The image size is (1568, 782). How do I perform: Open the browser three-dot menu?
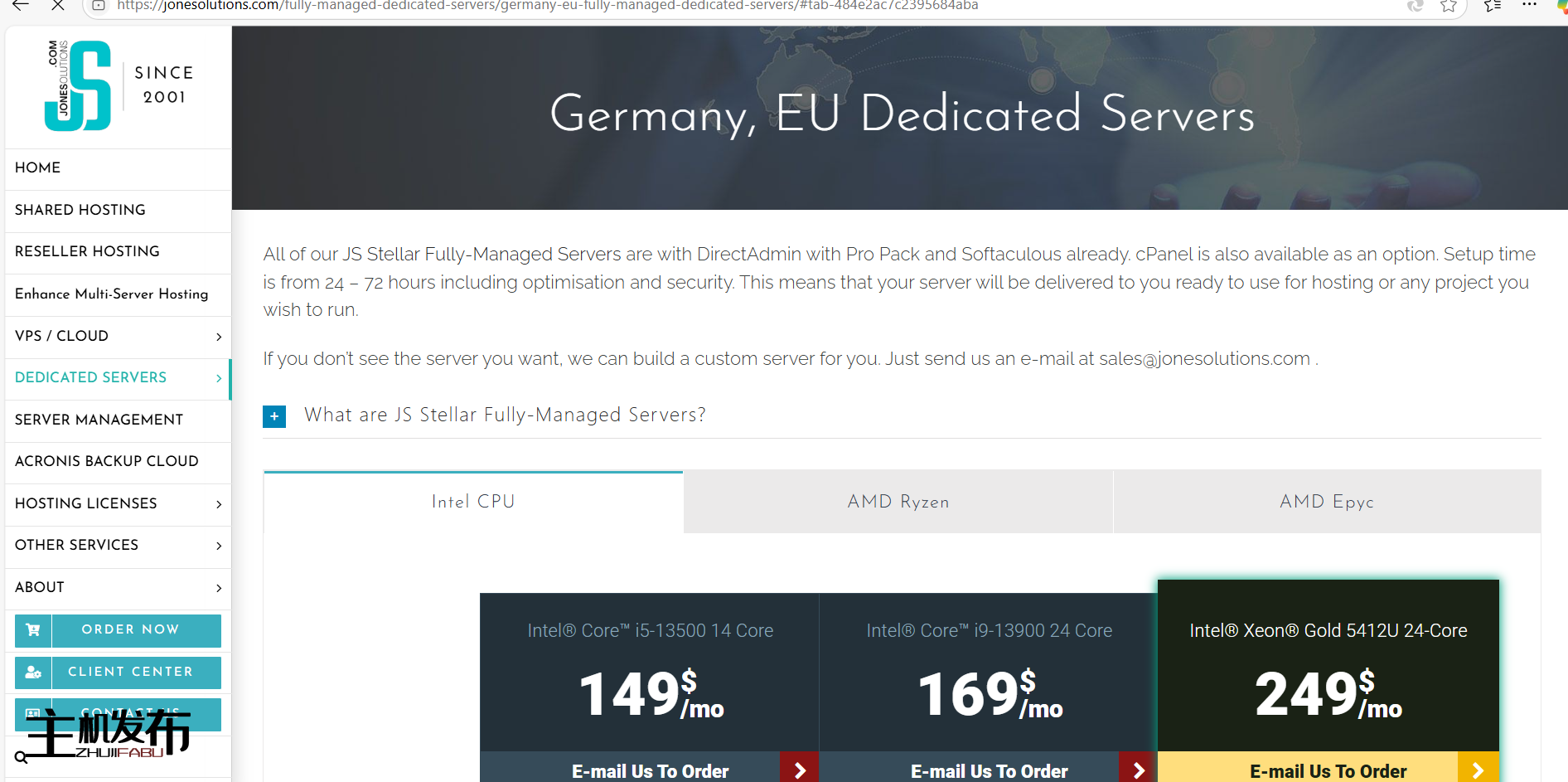(x=1530, y=6)
